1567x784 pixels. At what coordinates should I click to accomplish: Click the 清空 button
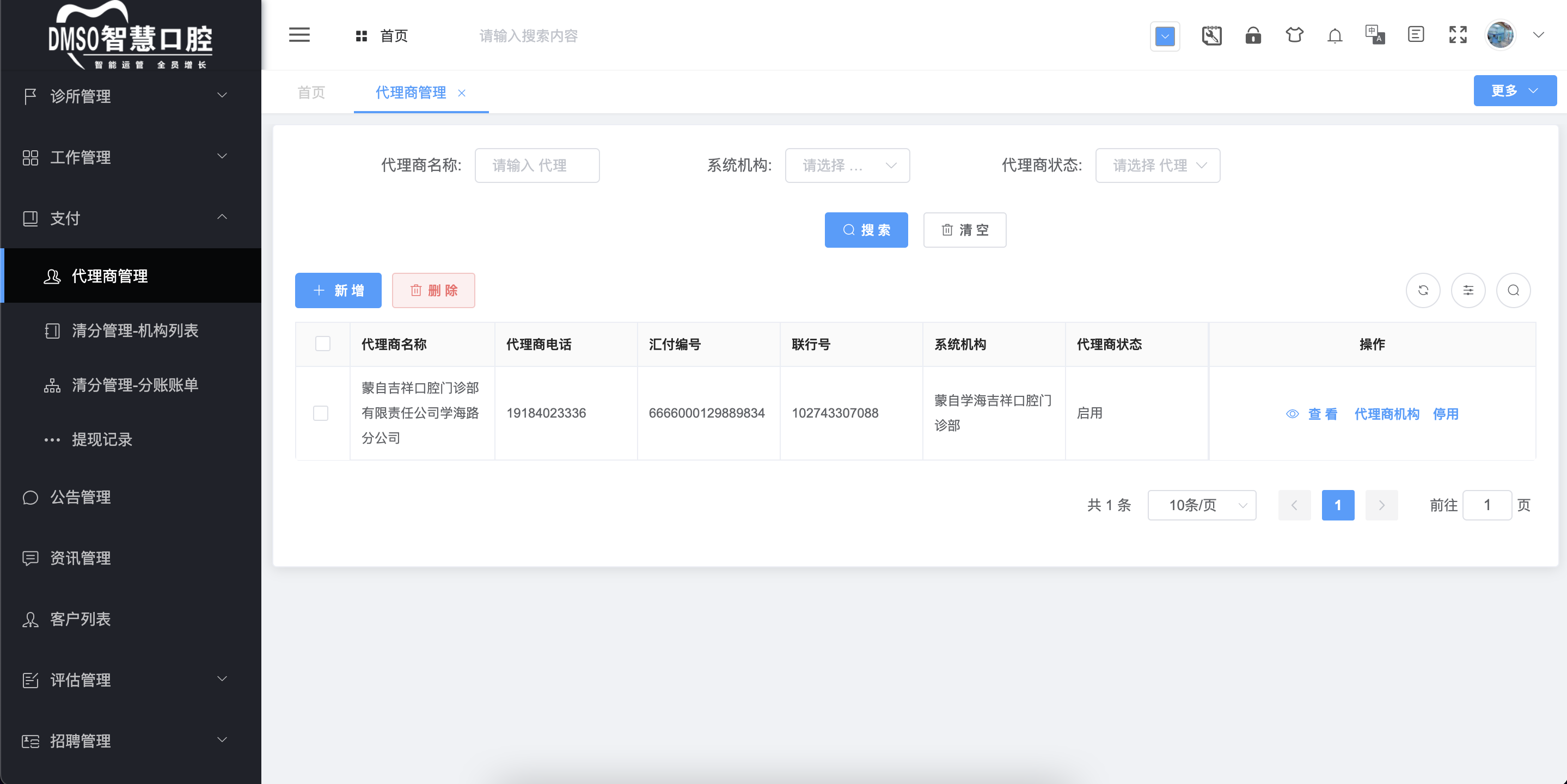click(x=964, y=230)
